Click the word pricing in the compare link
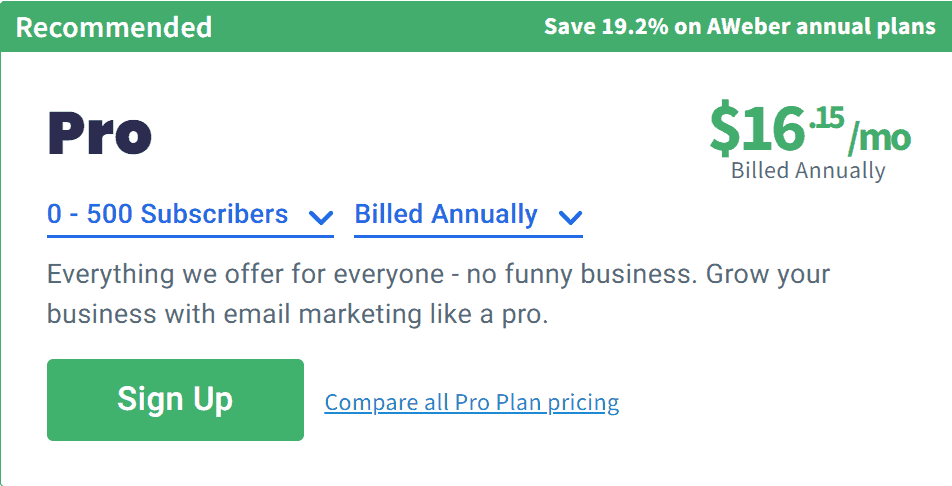The width and height of the screenshot is (952, 486). point(583,404)
